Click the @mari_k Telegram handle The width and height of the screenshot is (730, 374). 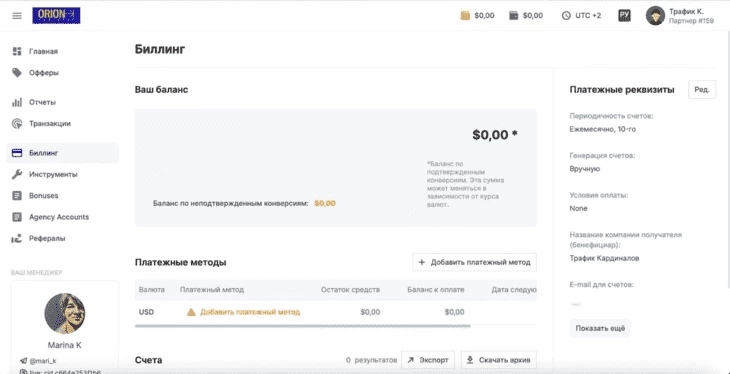[x=43, y=360]
